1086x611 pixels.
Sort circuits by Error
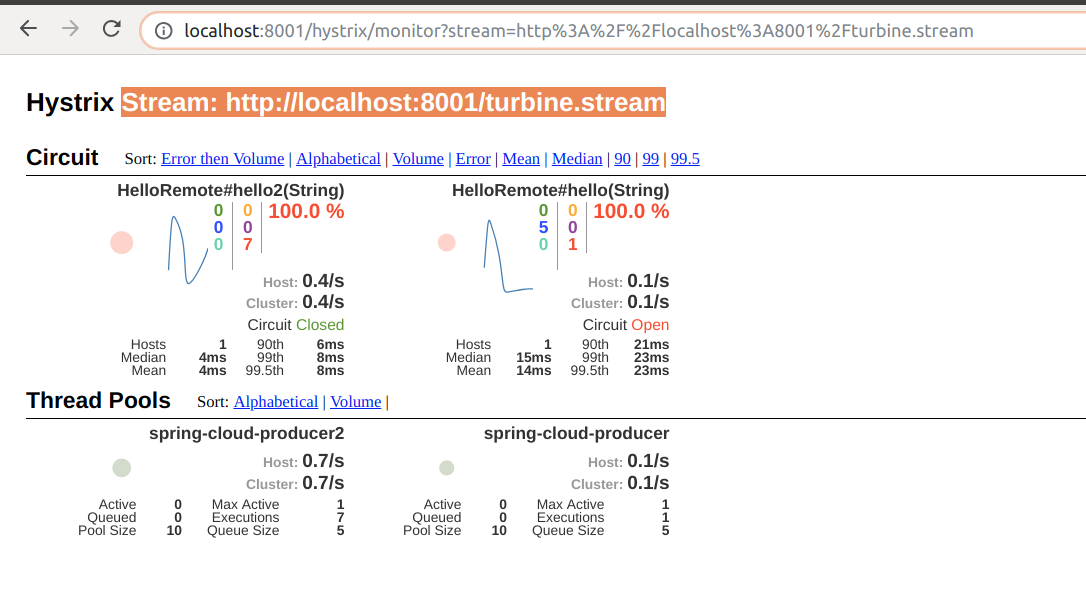click(x=473, y=159)
